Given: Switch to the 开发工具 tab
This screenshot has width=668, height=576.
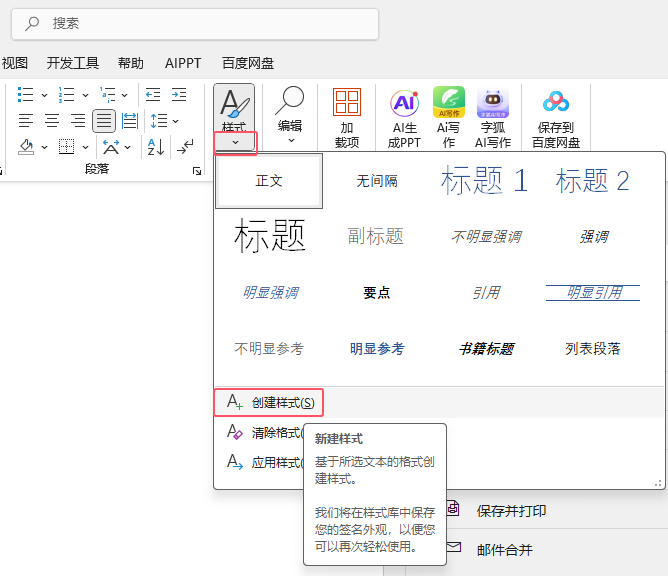Looking at the screenshot, I should click(73, 63).
